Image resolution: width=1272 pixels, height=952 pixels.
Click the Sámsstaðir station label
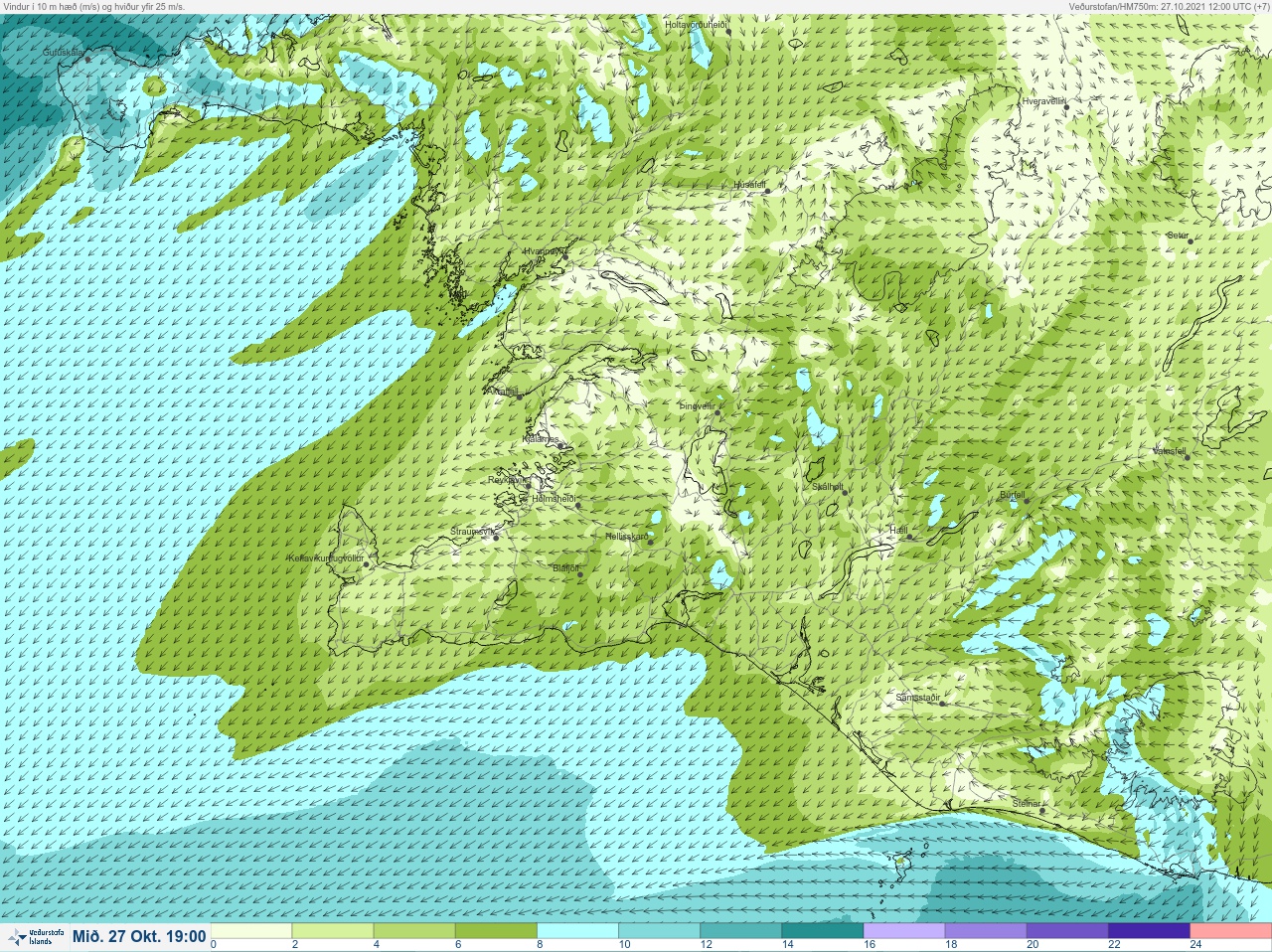tap(917, 698)
